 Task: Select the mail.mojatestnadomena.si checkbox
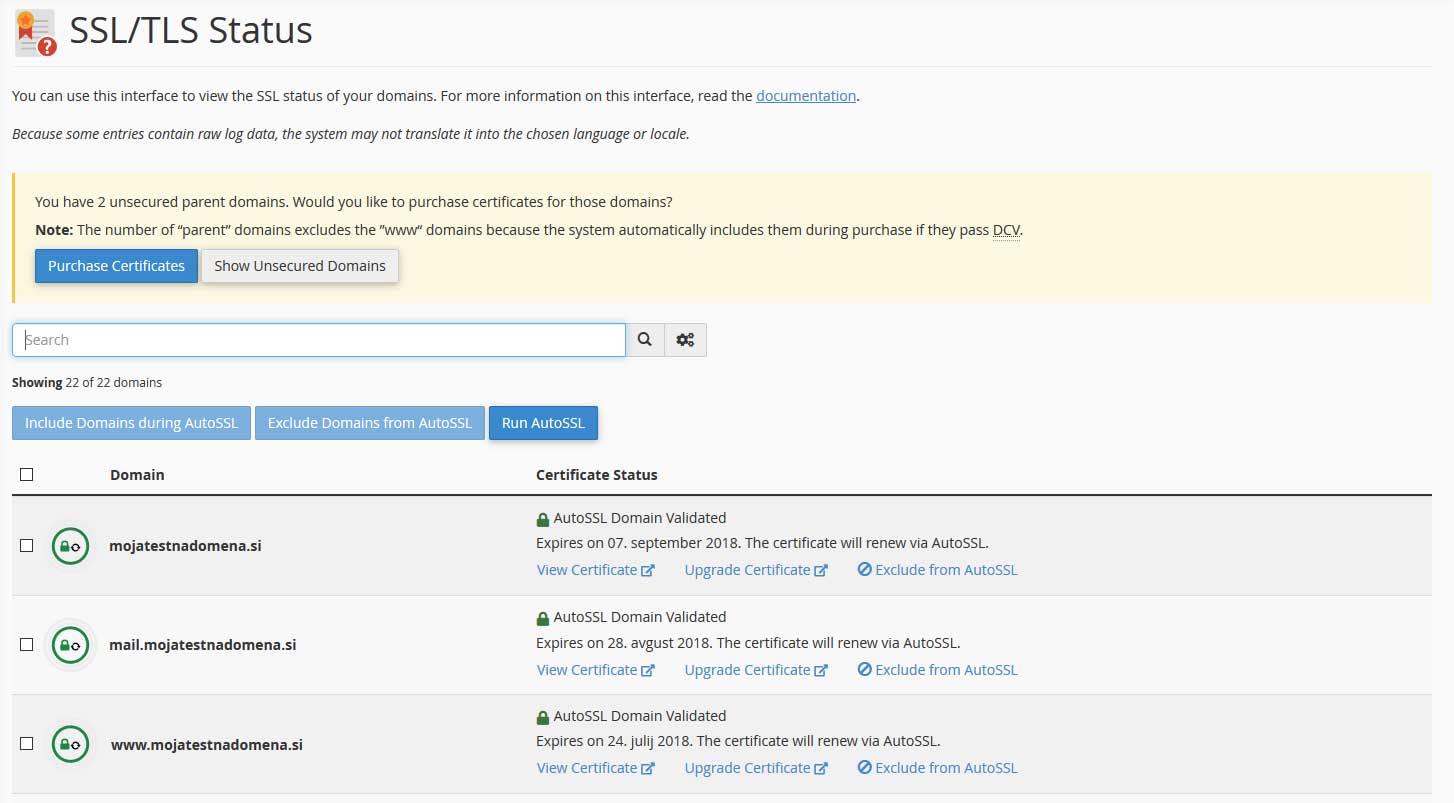(x=27, y=645)
